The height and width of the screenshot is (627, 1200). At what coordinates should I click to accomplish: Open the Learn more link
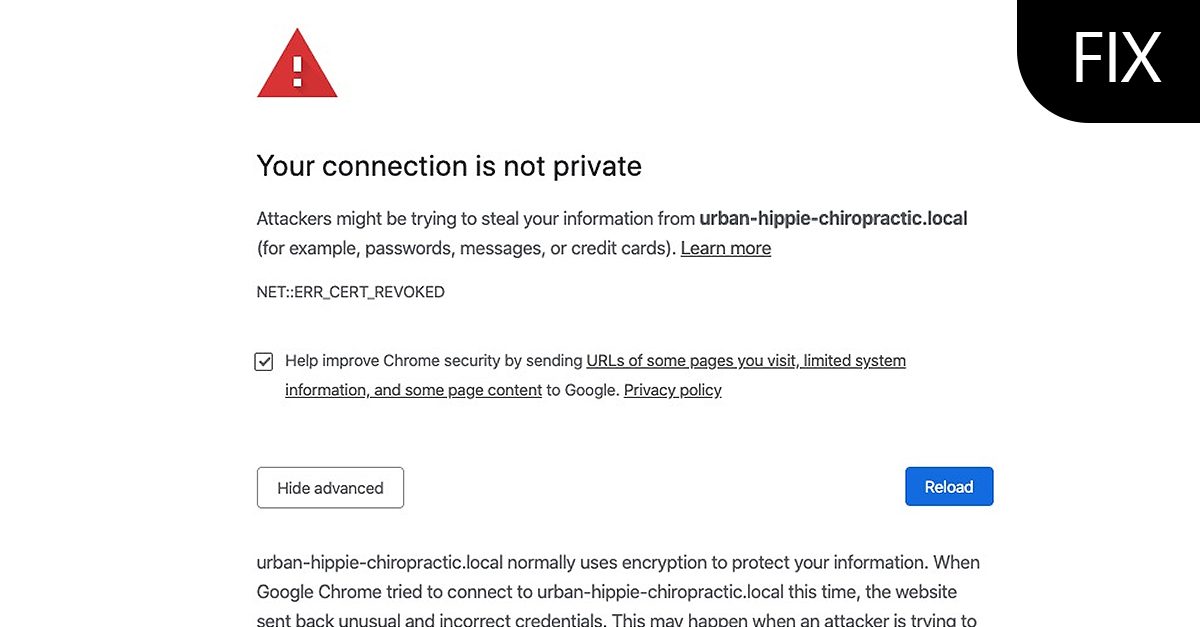pos(725,248)
